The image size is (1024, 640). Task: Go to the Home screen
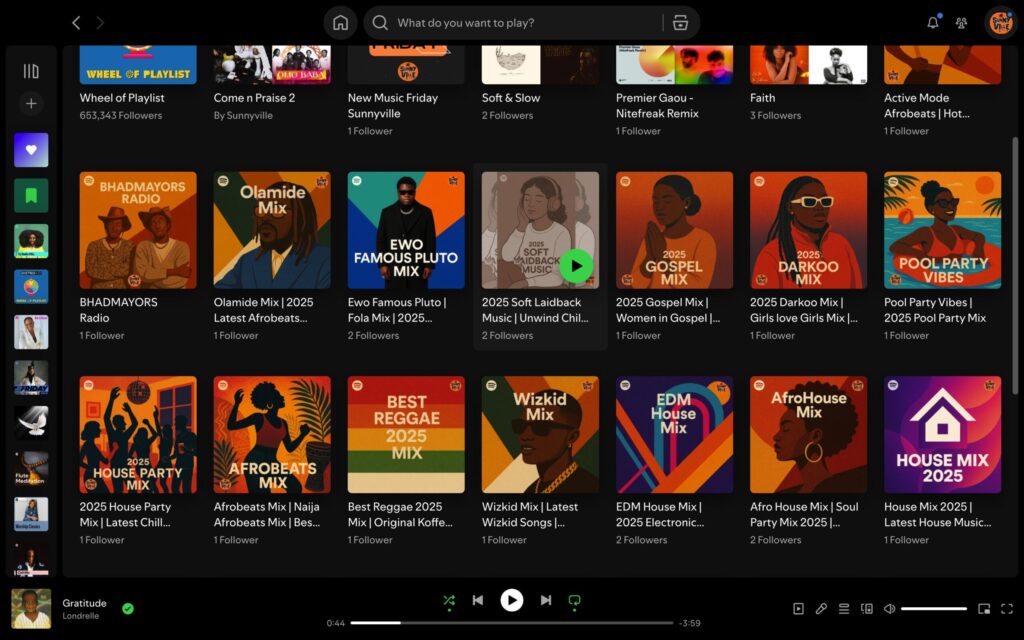click(340, 23)
